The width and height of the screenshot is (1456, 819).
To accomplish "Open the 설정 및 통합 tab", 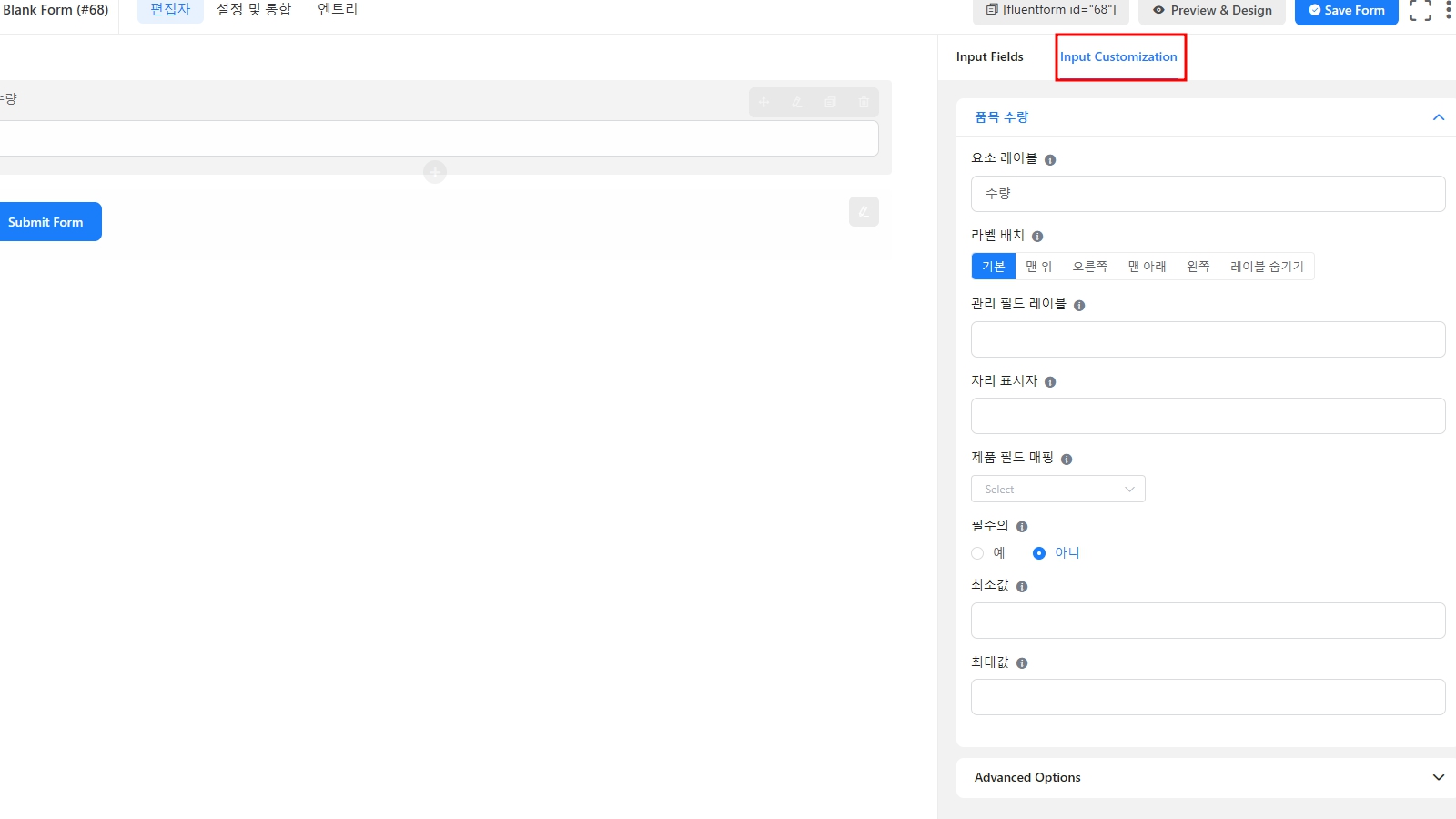I will [254, 9].
